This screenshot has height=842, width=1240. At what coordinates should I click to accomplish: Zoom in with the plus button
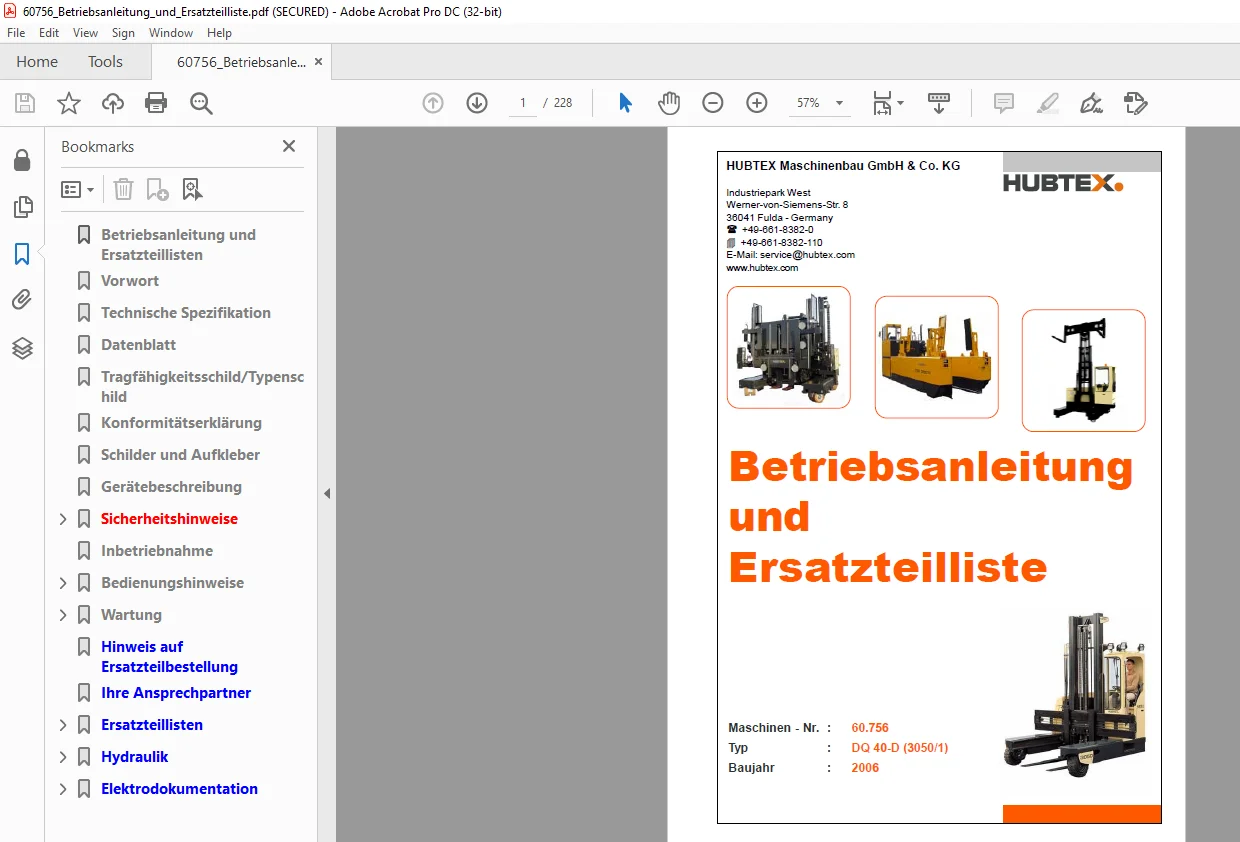click(x=757, y=103)
